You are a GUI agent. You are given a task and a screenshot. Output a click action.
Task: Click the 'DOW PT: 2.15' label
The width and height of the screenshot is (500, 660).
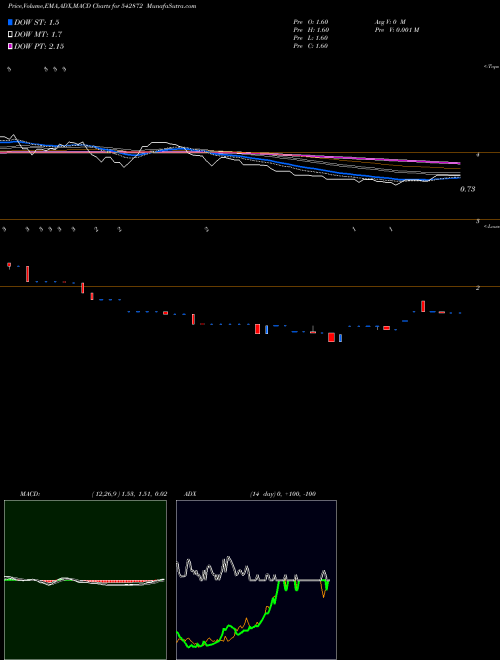click(39, 47)
